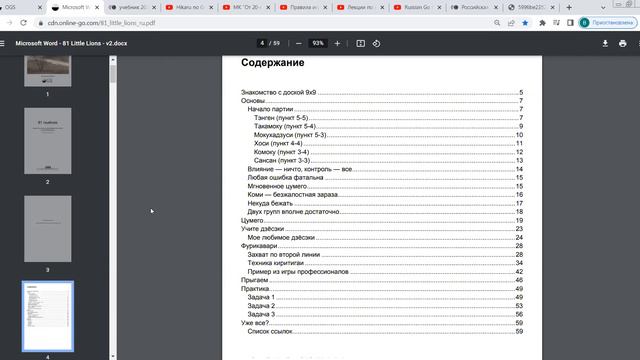Open the search magnifier in address bar
Screen dimensions: 640x360
(x=497, y=23)
